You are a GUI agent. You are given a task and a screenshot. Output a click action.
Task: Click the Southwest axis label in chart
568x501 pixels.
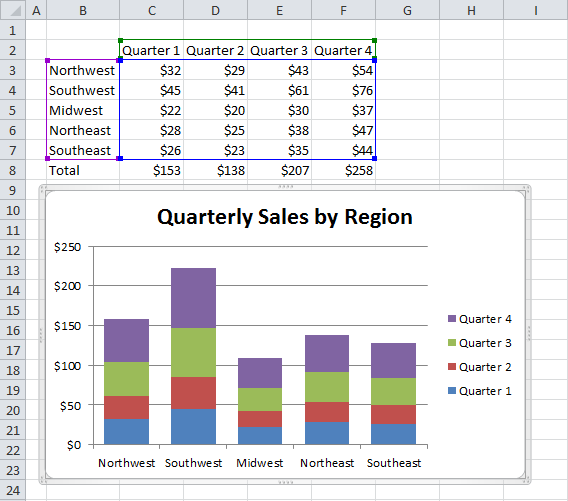point(193,463)
